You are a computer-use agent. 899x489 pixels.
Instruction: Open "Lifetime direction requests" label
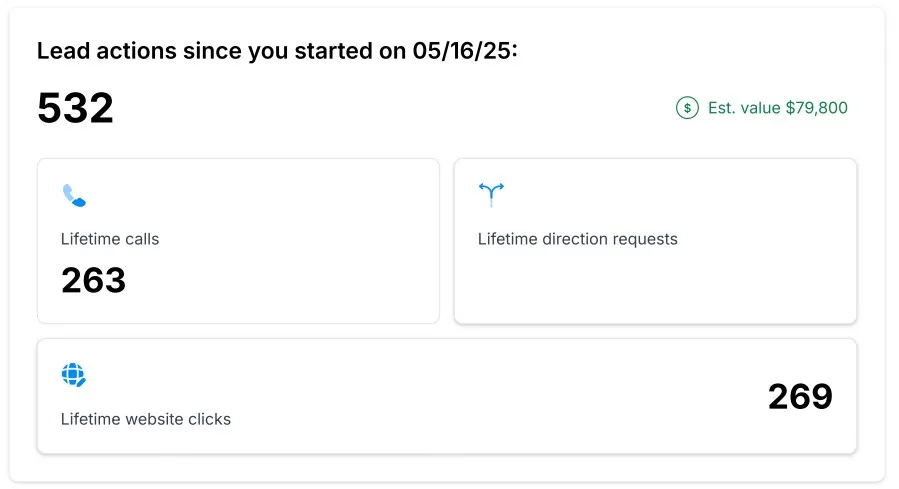click(x=577, y=239)
